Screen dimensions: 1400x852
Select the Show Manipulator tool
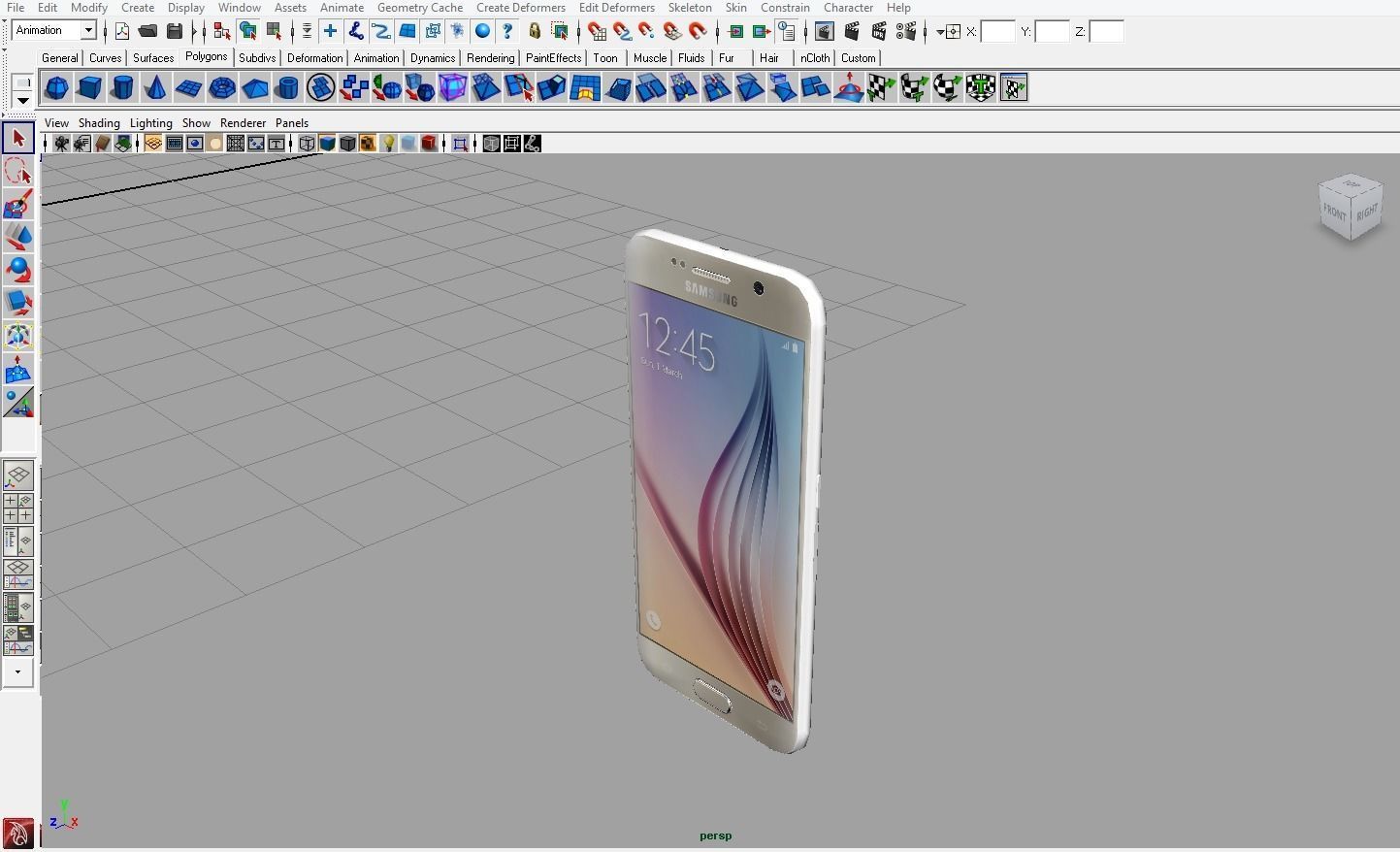click(18, 402)
